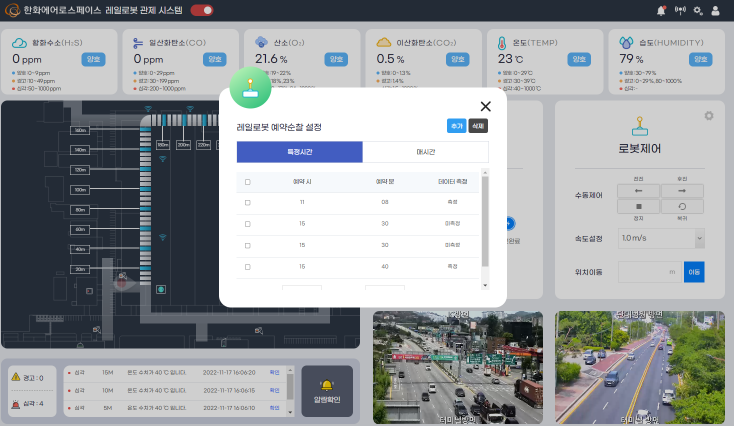734x426 pixels.
Task: Open robot control panel gear settings
Action: 709,116
